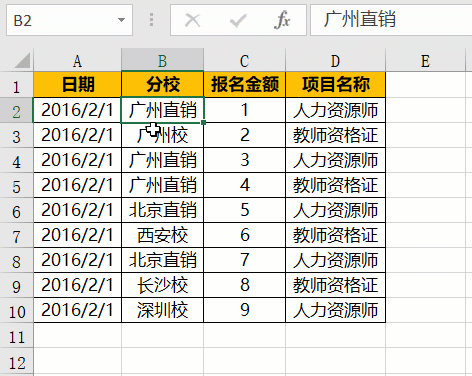Select cell D2 人力资源师
This screenshot has height=376, width=472.
tap(335, 110)
